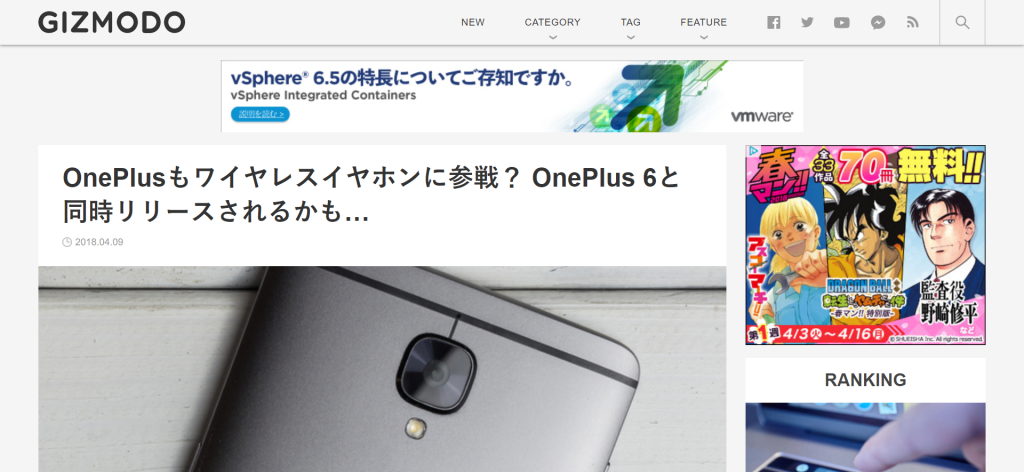Open Gizmodo's Facebook page icon
The image size is (1024, 472).
pos(773,23)
